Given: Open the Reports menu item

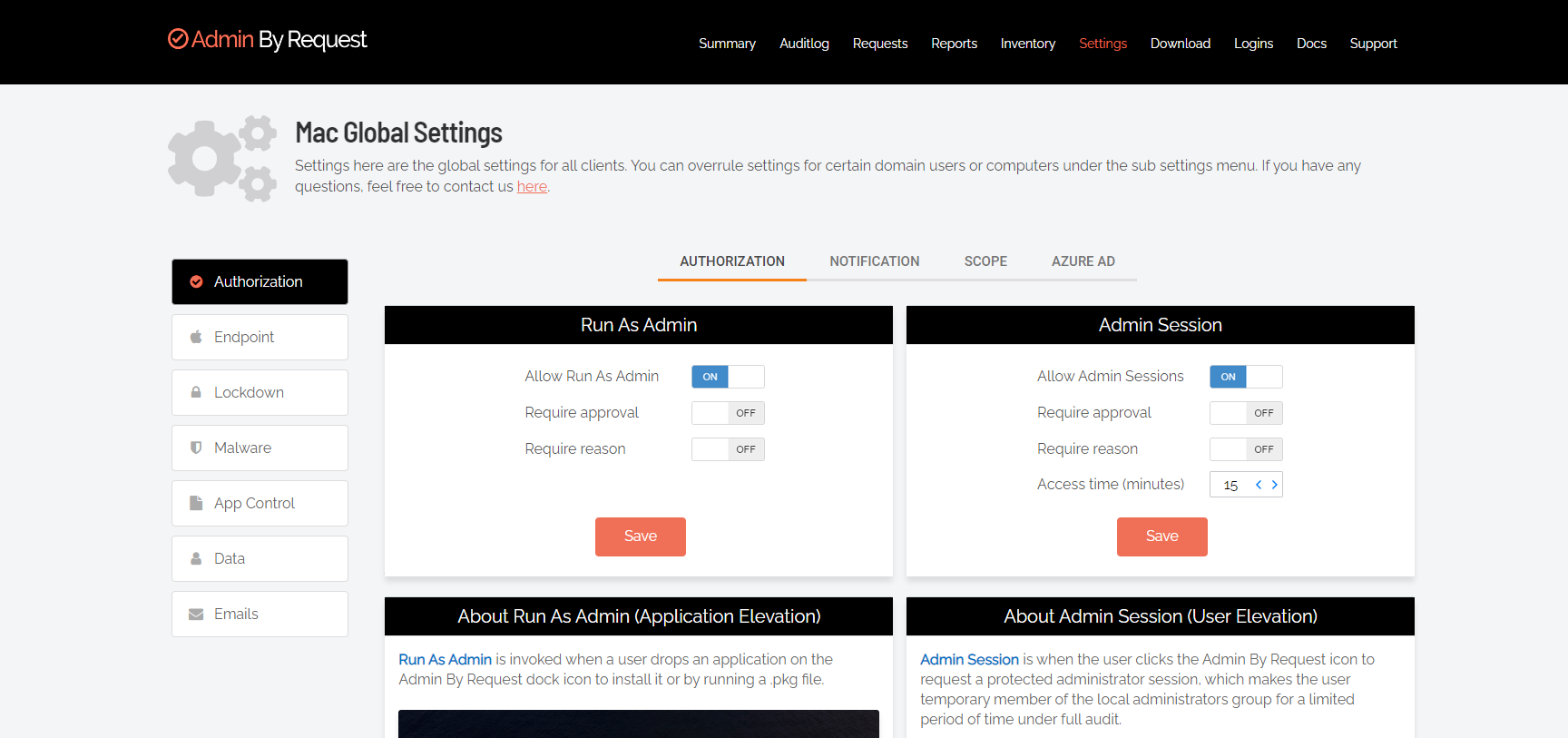Looking at the screenshot, I should pyautogui.click(x=954, y=44).
